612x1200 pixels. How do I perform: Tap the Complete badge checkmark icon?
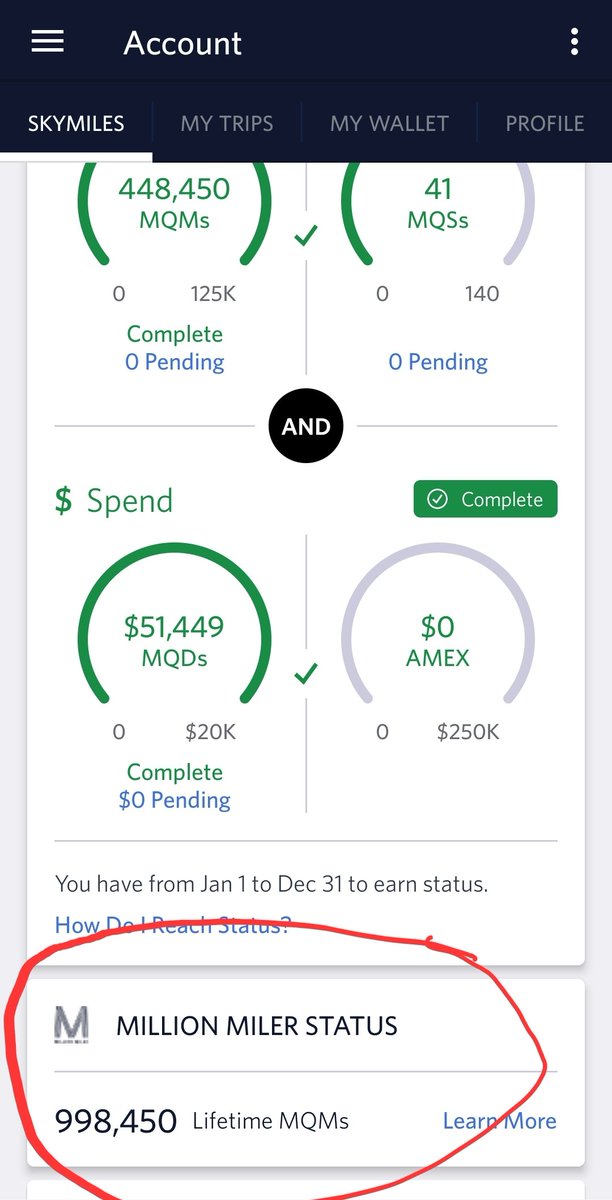coord(437,499)
